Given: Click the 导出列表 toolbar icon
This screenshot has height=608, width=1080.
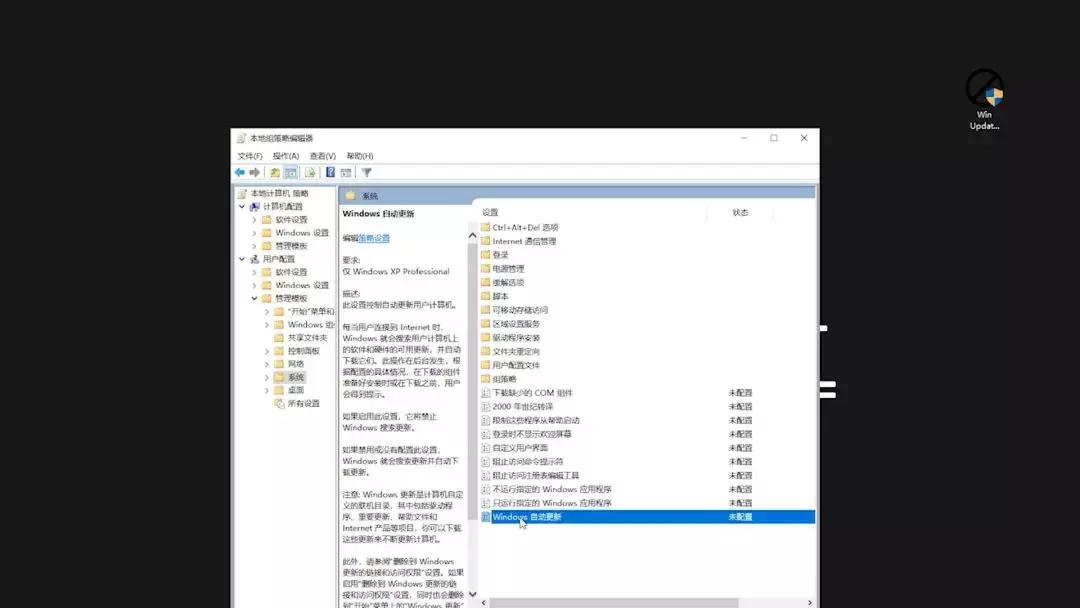Looking at the screenshot, I should click(x=309, y=172).
